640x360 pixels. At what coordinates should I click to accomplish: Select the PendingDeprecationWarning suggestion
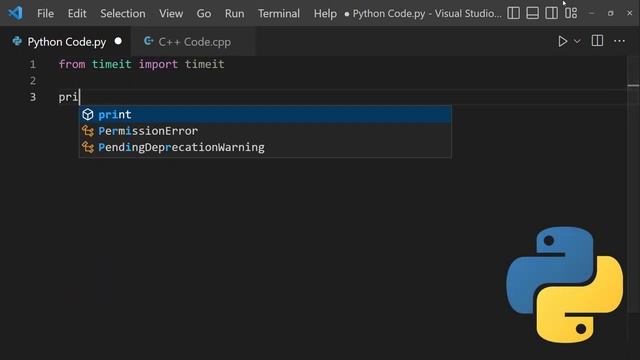tap(265, 147)
